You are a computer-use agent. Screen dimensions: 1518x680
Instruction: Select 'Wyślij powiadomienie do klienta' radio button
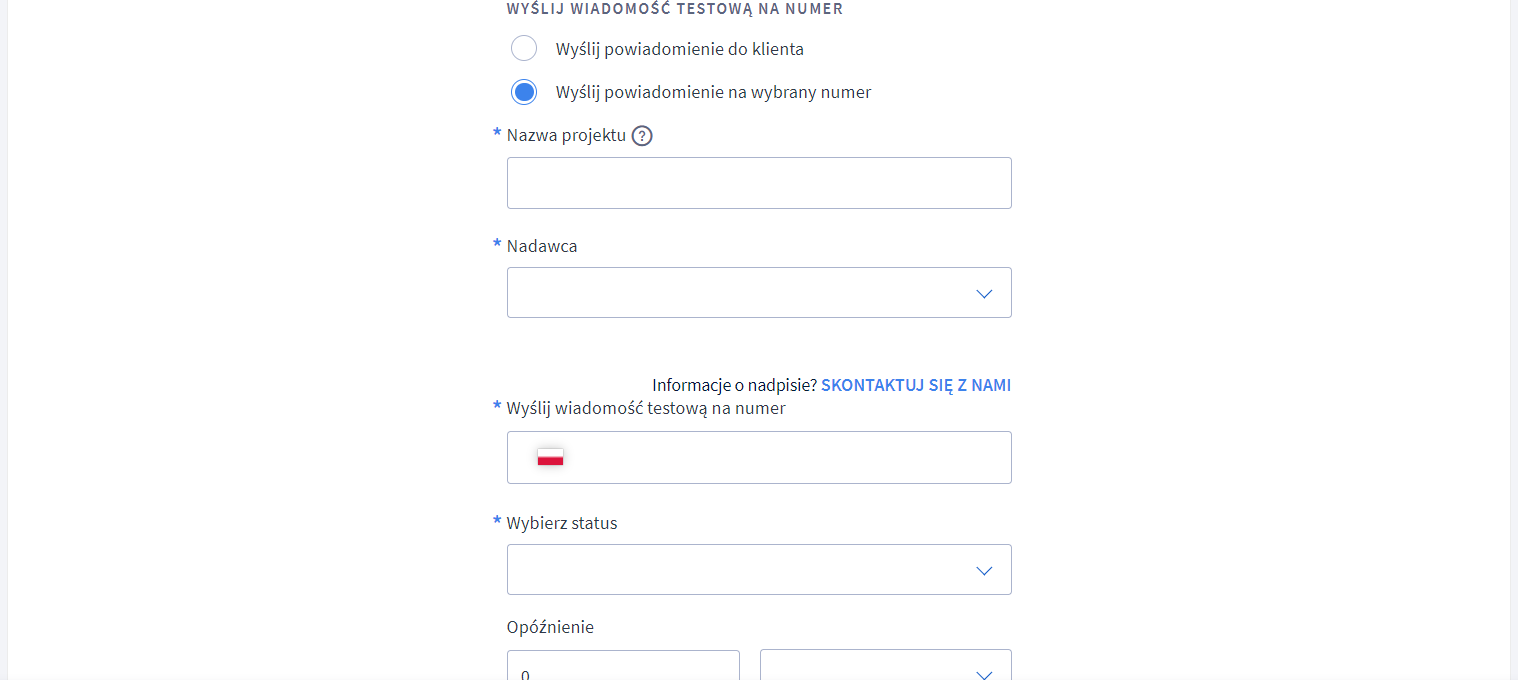[524, 48]
